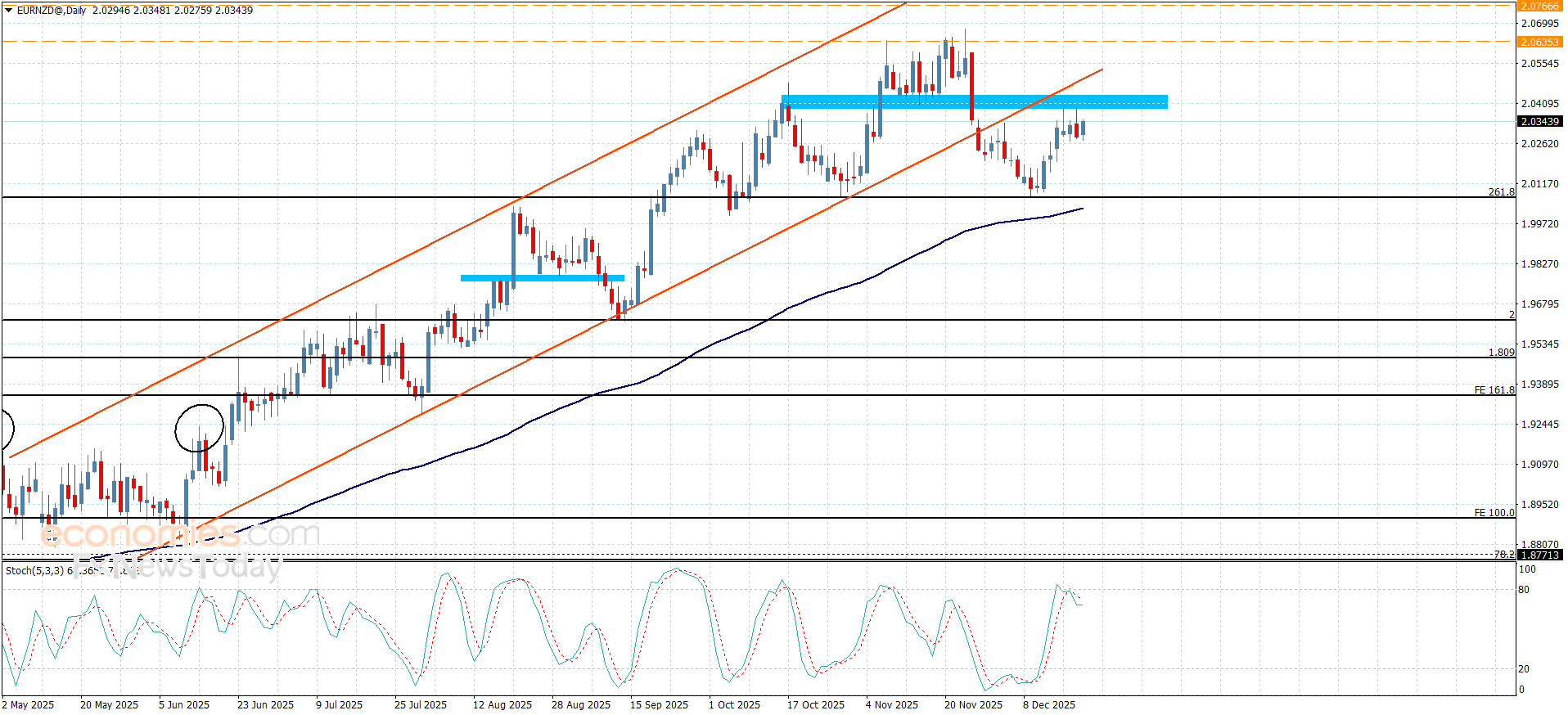Click the current price tag 2.03439 on the scale
The image size is (1568, 715).
point(1539,121)
